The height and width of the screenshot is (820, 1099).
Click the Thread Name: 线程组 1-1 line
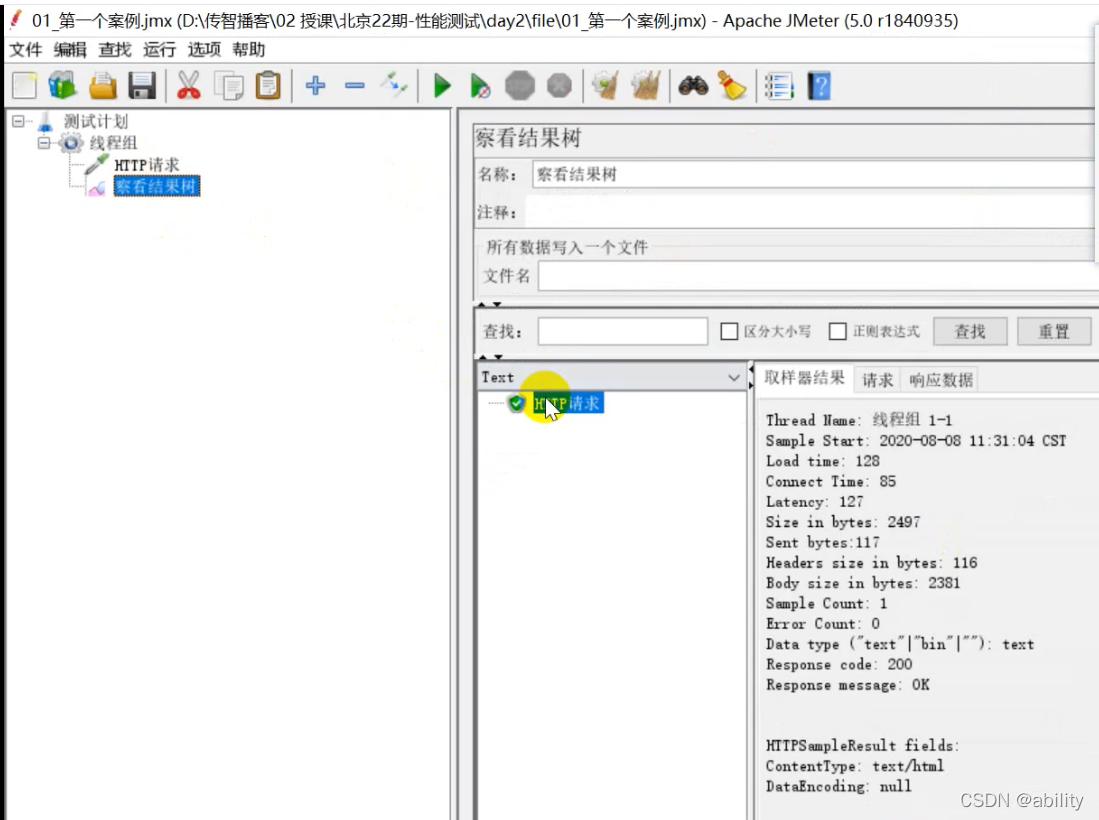click(x=859, y=420)
